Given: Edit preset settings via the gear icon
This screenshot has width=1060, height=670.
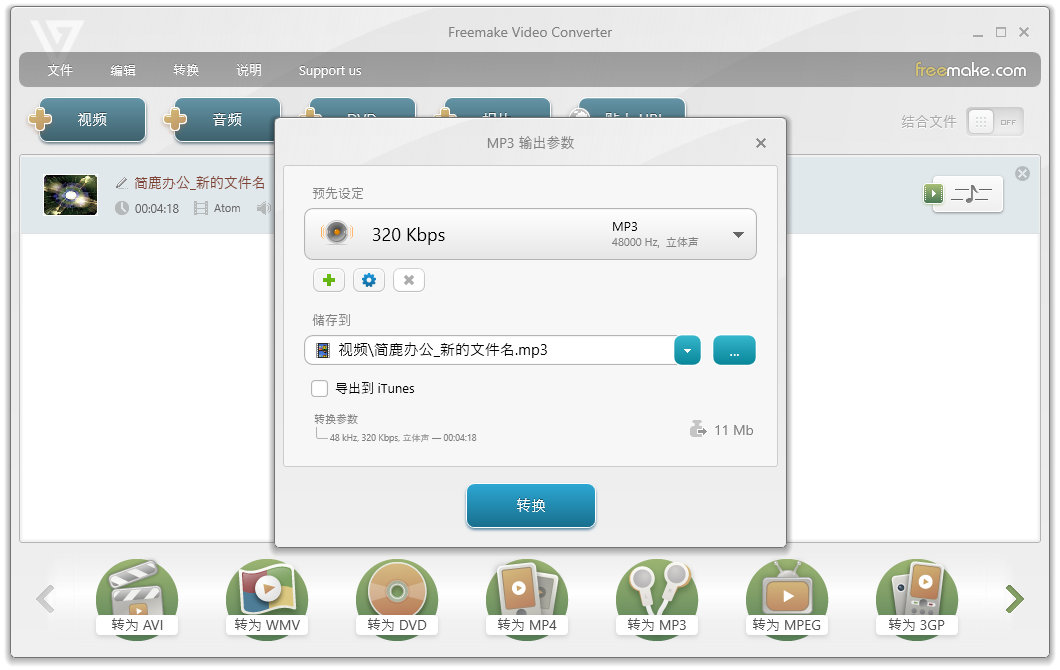Looking at the screenshot, I should (368, 280).
